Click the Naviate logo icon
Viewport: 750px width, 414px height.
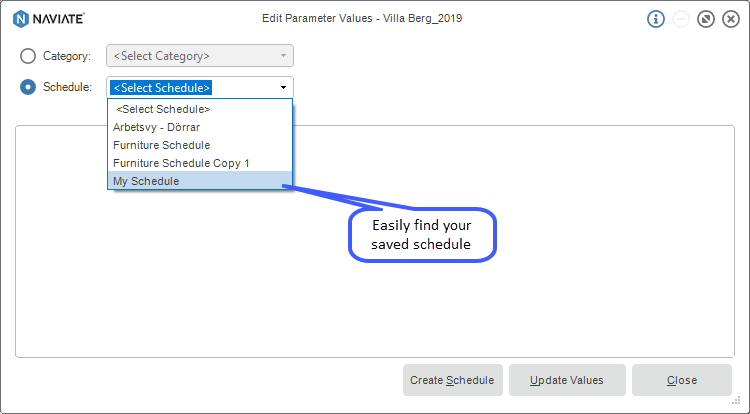click(x=20, y=18)
